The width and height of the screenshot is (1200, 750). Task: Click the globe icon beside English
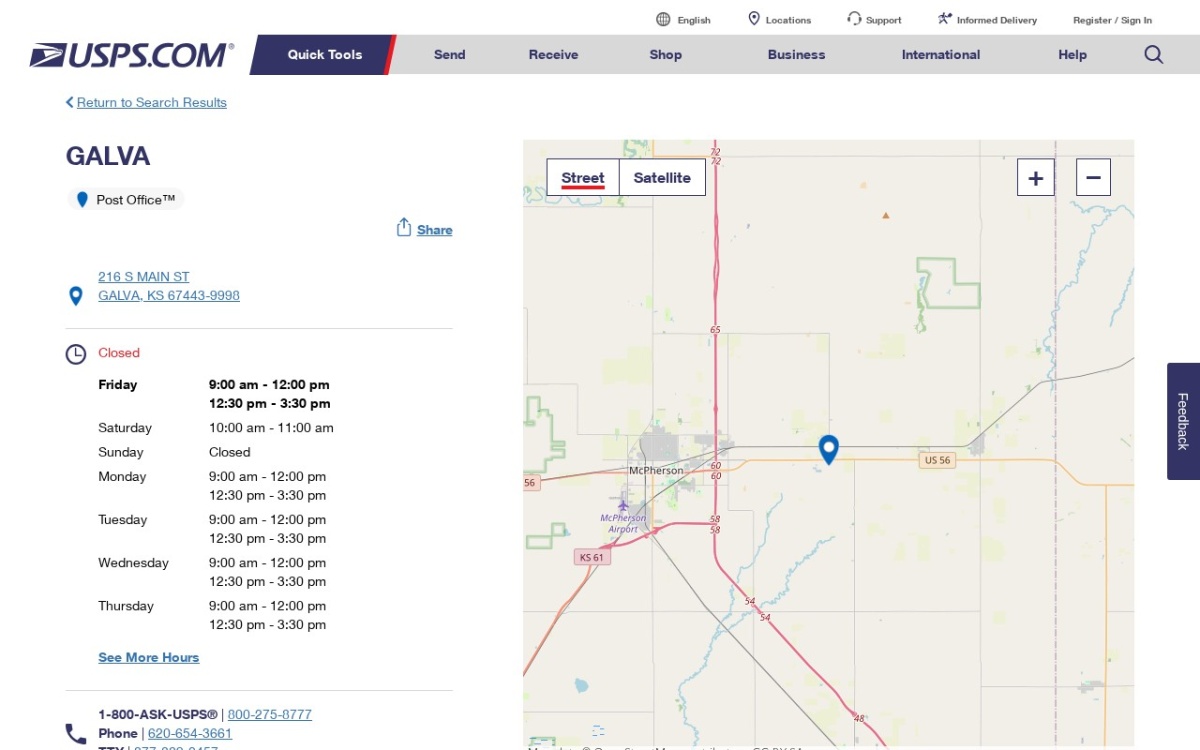click(663, 19)
